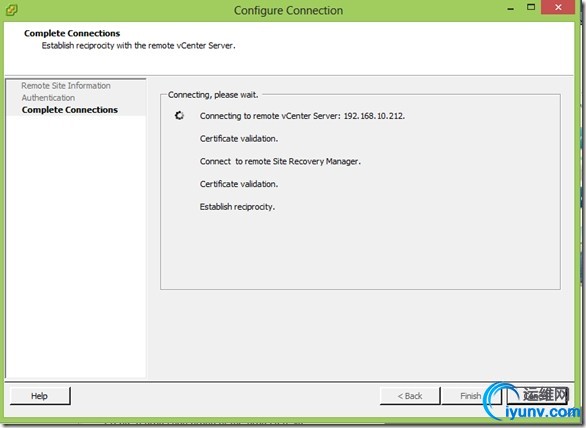586x428 pixels.
Task: Click the vSphere window icon in title bar
Action: pyautogui.click(x=11, y=10)
